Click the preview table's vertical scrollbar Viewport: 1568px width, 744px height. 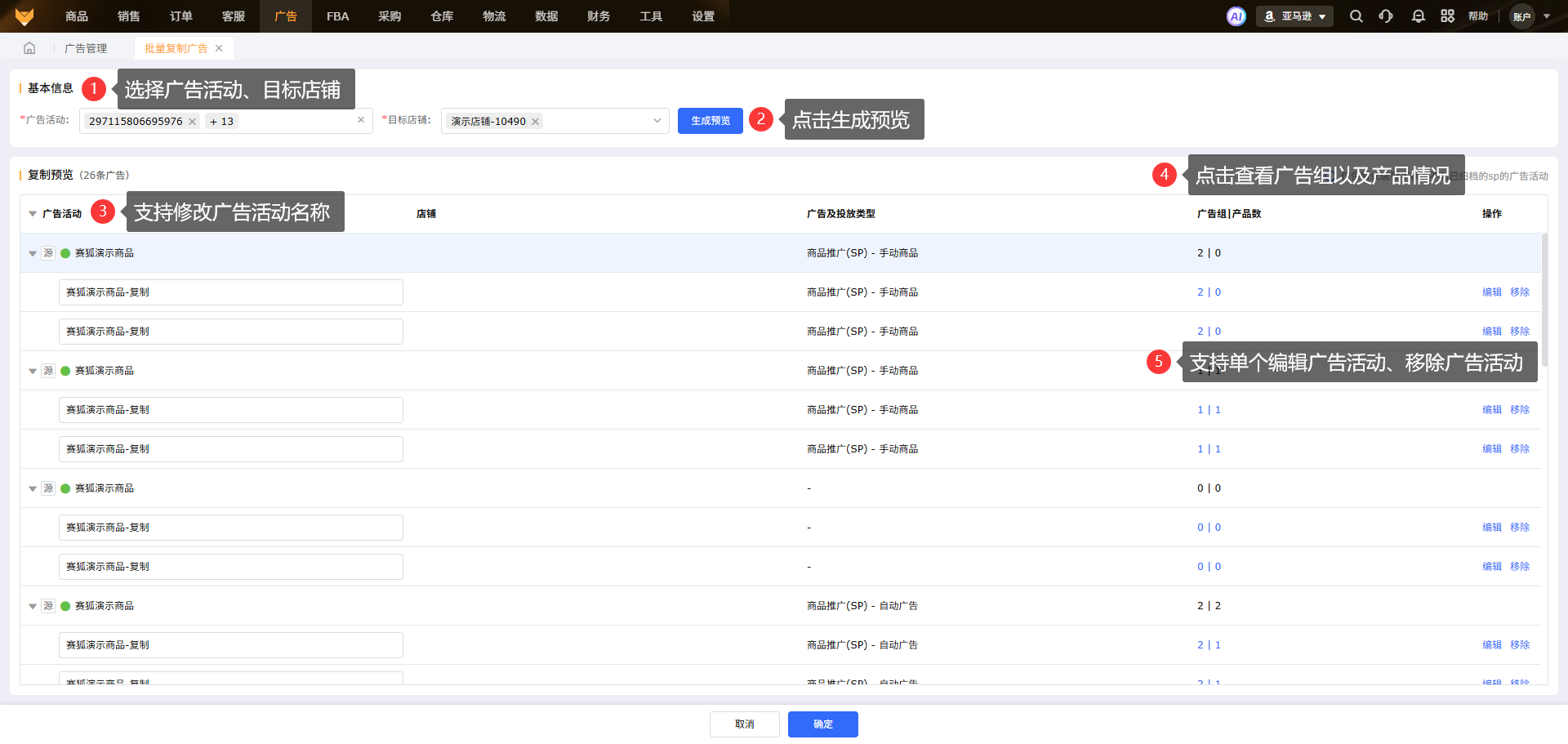click(1544, 300)
